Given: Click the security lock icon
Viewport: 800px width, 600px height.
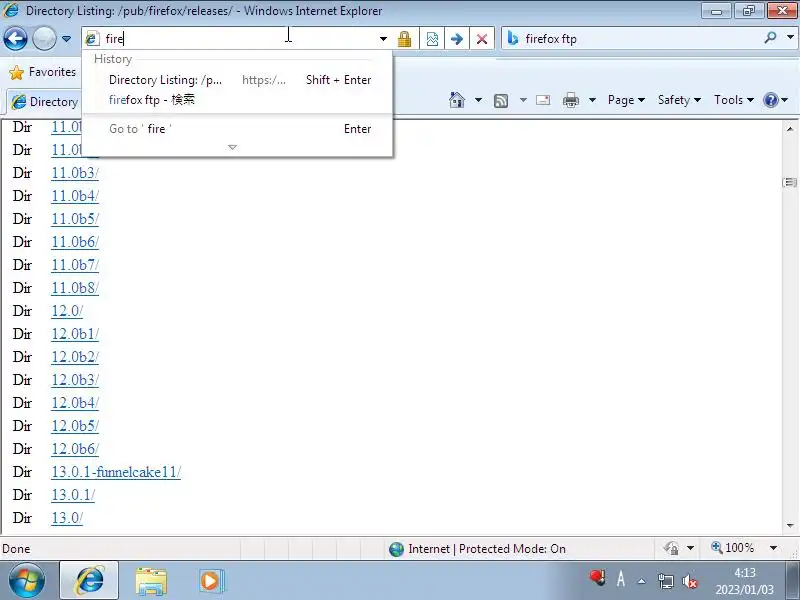Looking at the screenshot, I should point(405,39).
